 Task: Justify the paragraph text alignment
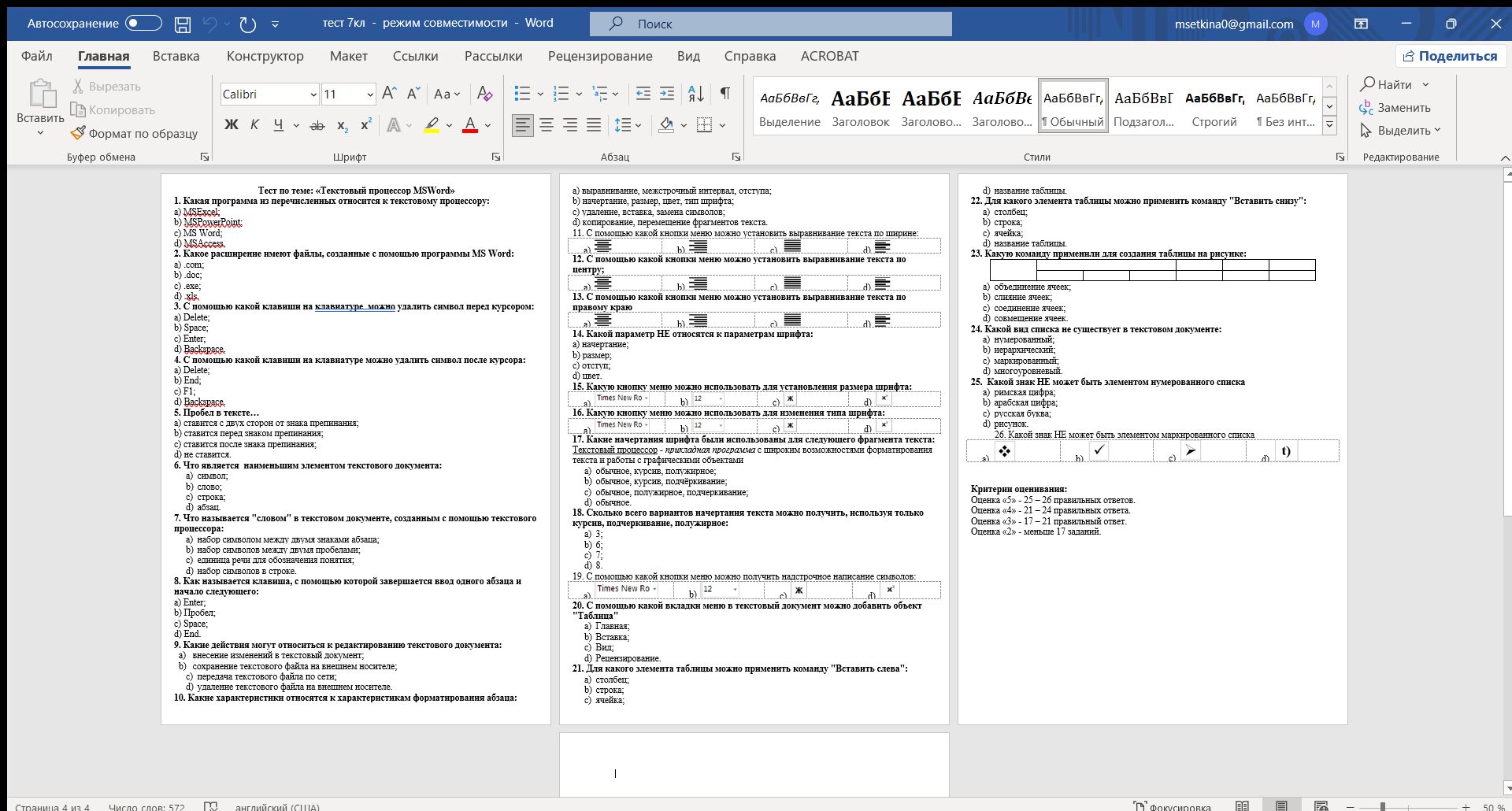click(x=594, y=124)
